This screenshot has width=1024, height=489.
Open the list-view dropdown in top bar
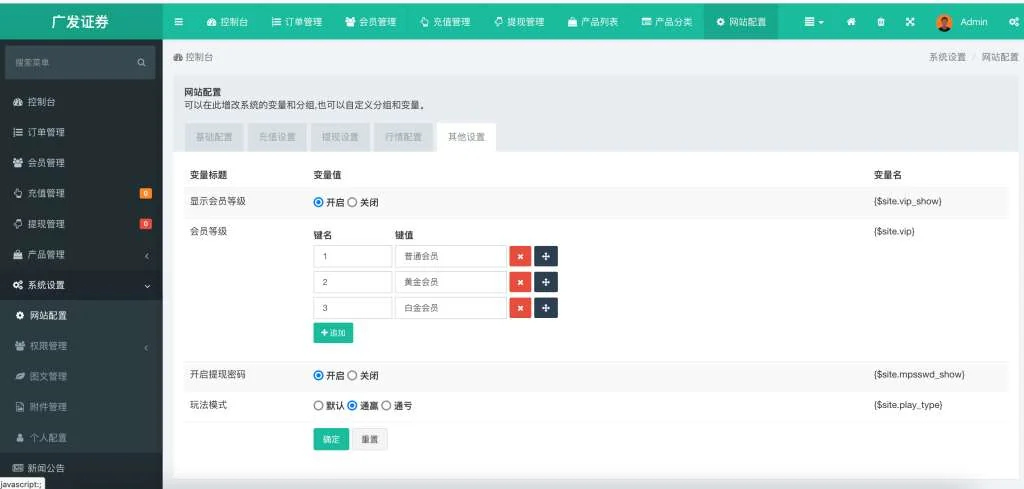coord(814,22)
